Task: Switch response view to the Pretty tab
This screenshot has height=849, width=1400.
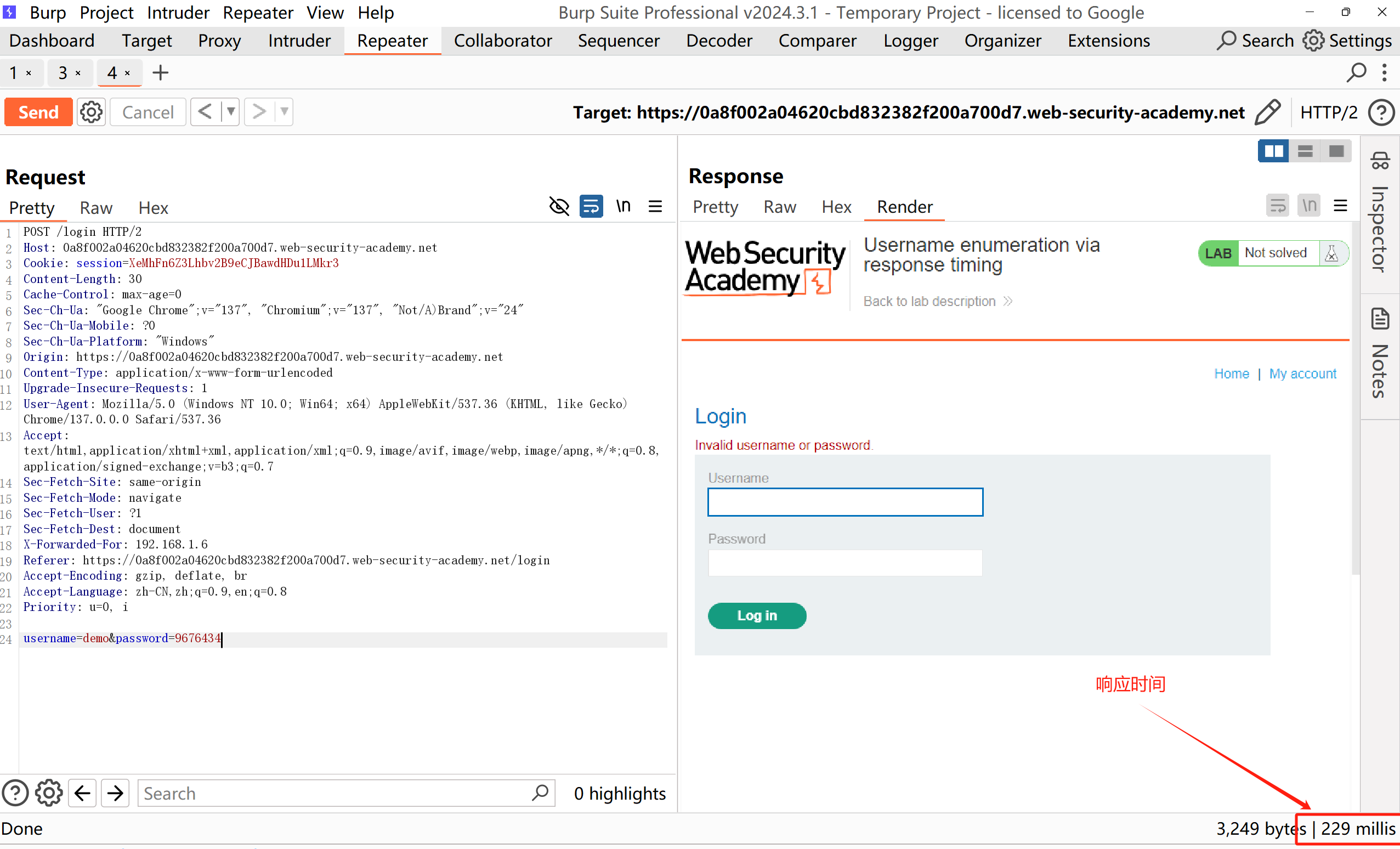Action: pyautogui.click(x=715, y=207)
